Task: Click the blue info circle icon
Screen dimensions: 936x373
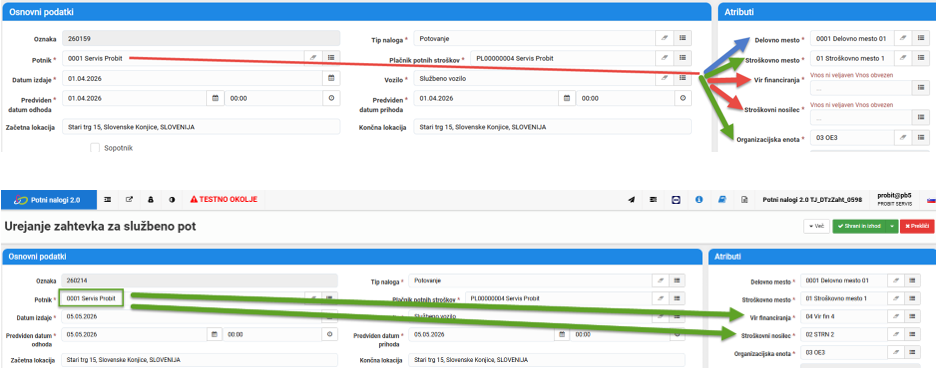Action: pyautogui.click(x=698, y=200)
